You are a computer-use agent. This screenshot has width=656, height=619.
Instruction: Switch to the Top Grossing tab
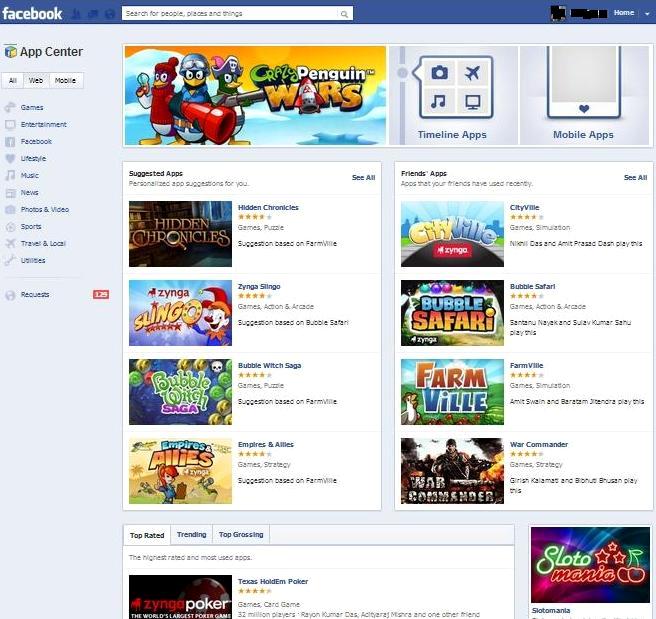point(241,535)
